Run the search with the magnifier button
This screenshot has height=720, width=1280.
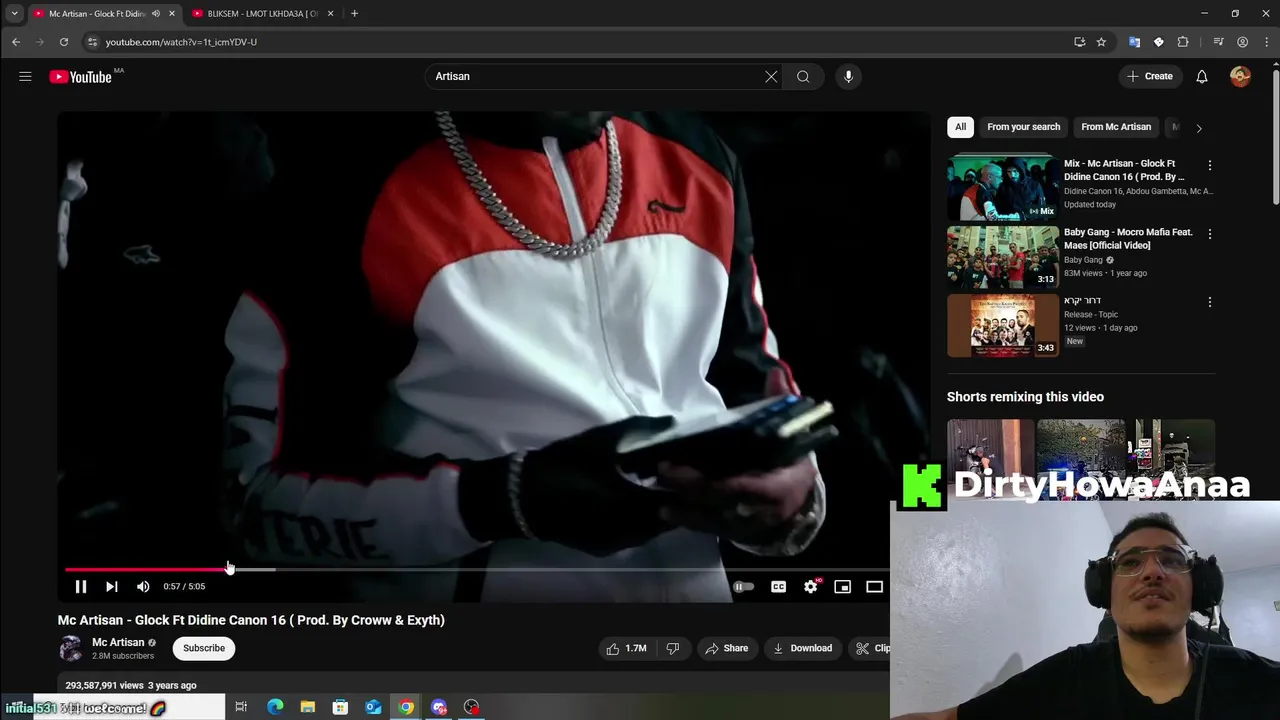tap(803, 76)
